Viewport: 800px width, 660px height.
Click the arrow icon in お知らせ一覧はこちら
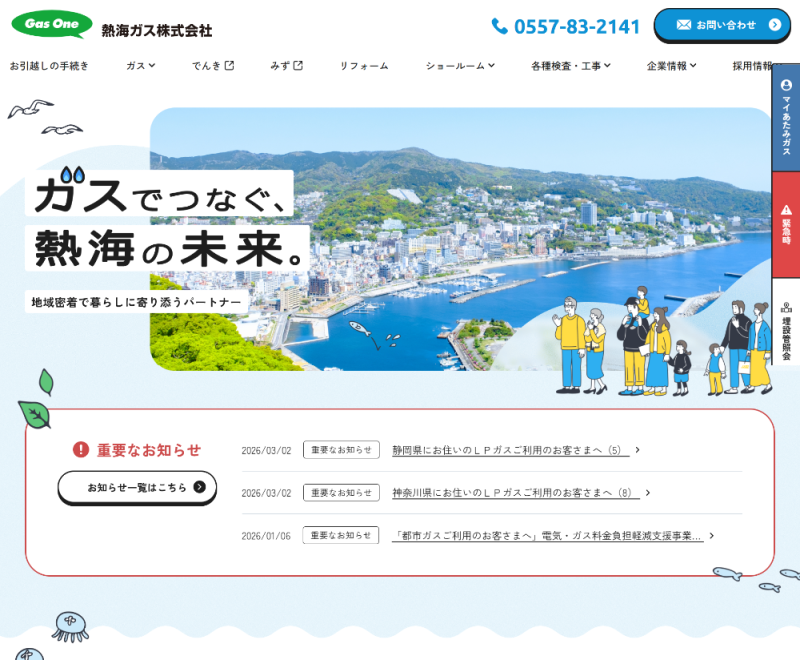199,487
